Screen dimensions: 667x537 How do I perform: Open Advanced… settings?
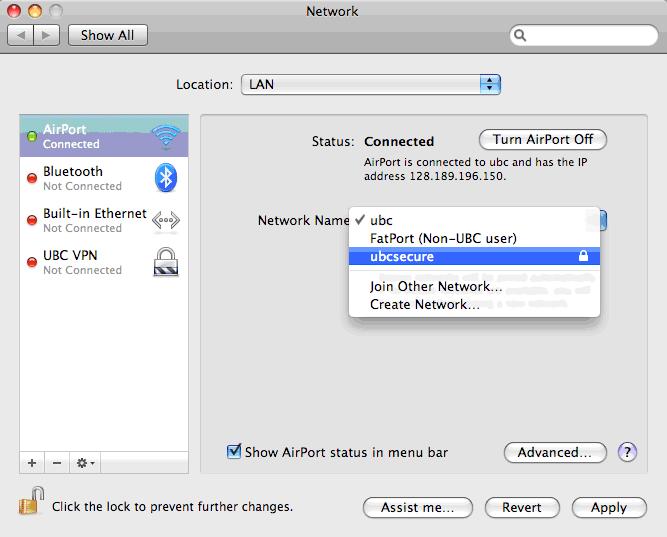555,452
